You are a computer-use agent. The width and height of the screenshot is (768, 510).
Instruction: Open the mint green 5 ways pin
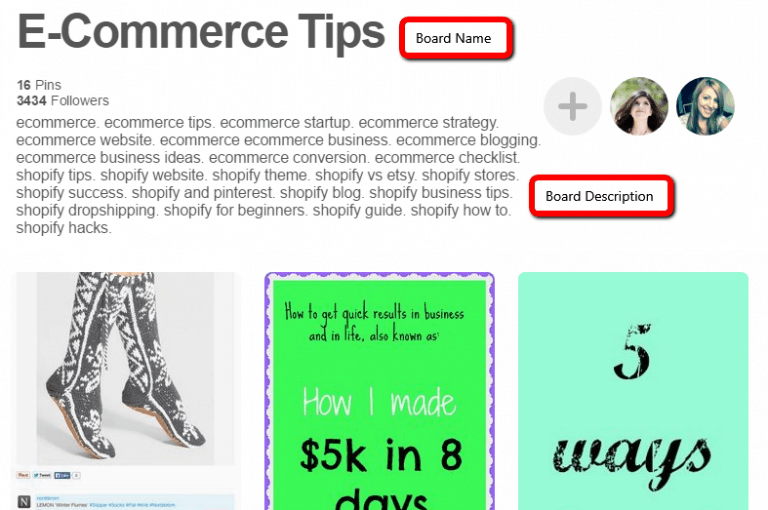coord(633,391)
